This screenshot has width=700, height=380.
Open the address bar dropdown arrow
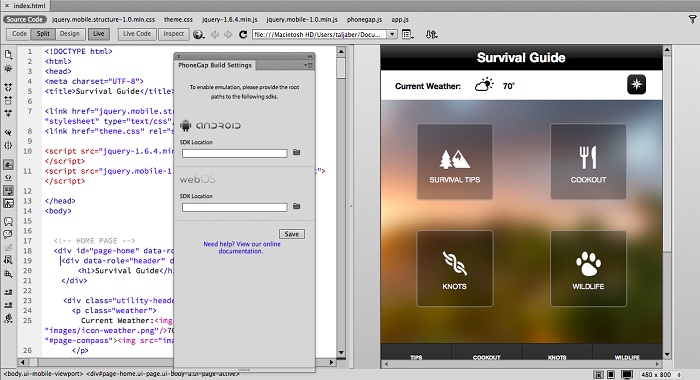pos(392,34)
